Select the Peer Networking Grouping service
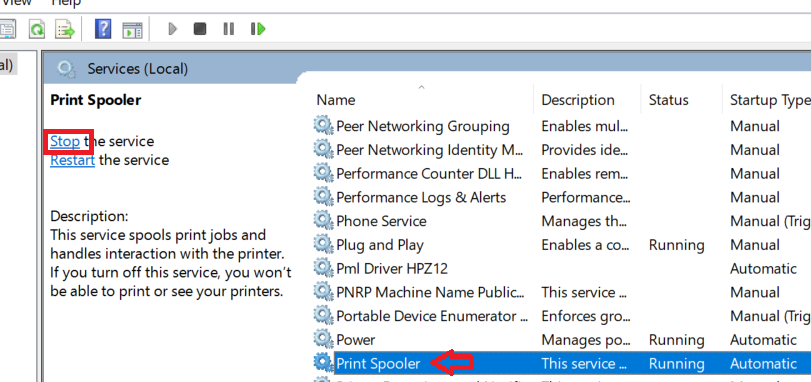 pyautogui.click(x=423, y=126)
